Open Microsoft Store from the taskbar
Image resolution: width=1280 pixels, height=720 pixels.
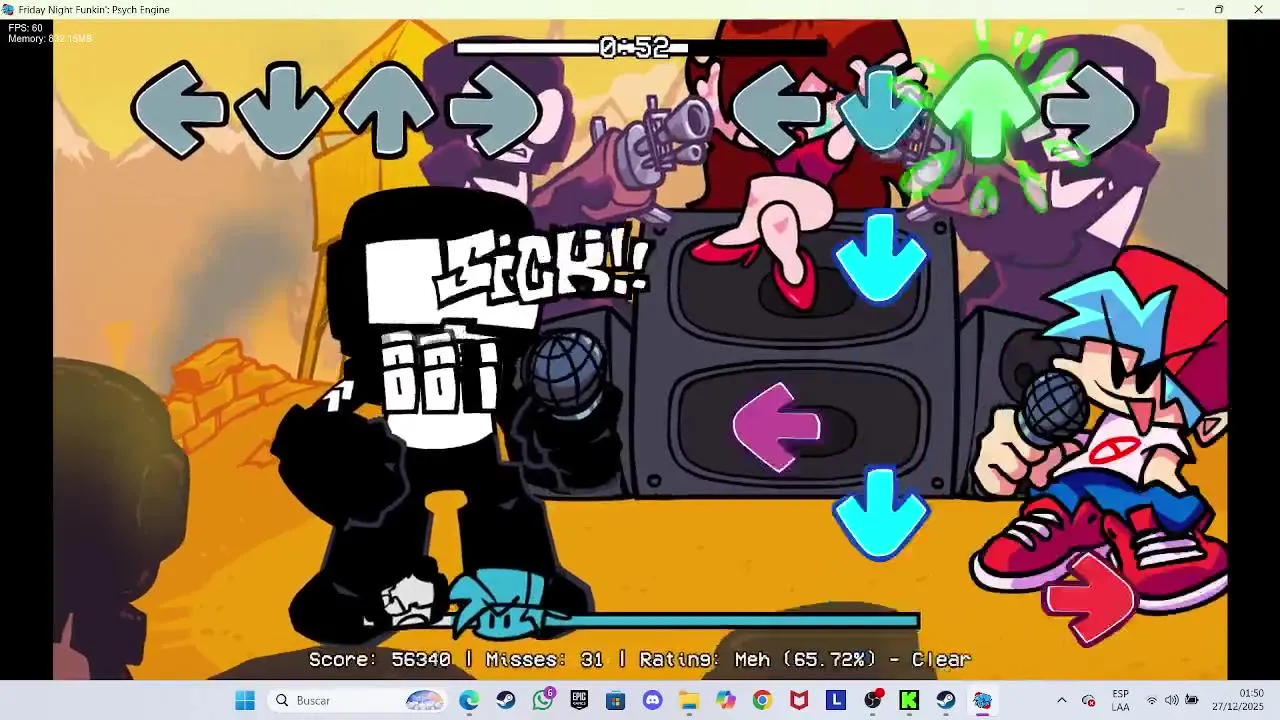coord(616,700)
